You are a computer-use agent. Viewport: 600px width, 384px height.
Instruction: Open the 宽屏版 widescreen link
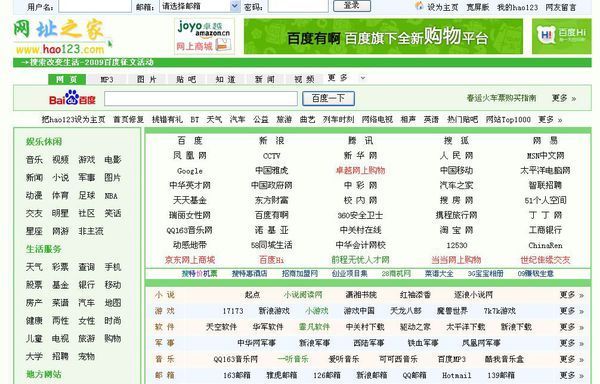point(478,7)
